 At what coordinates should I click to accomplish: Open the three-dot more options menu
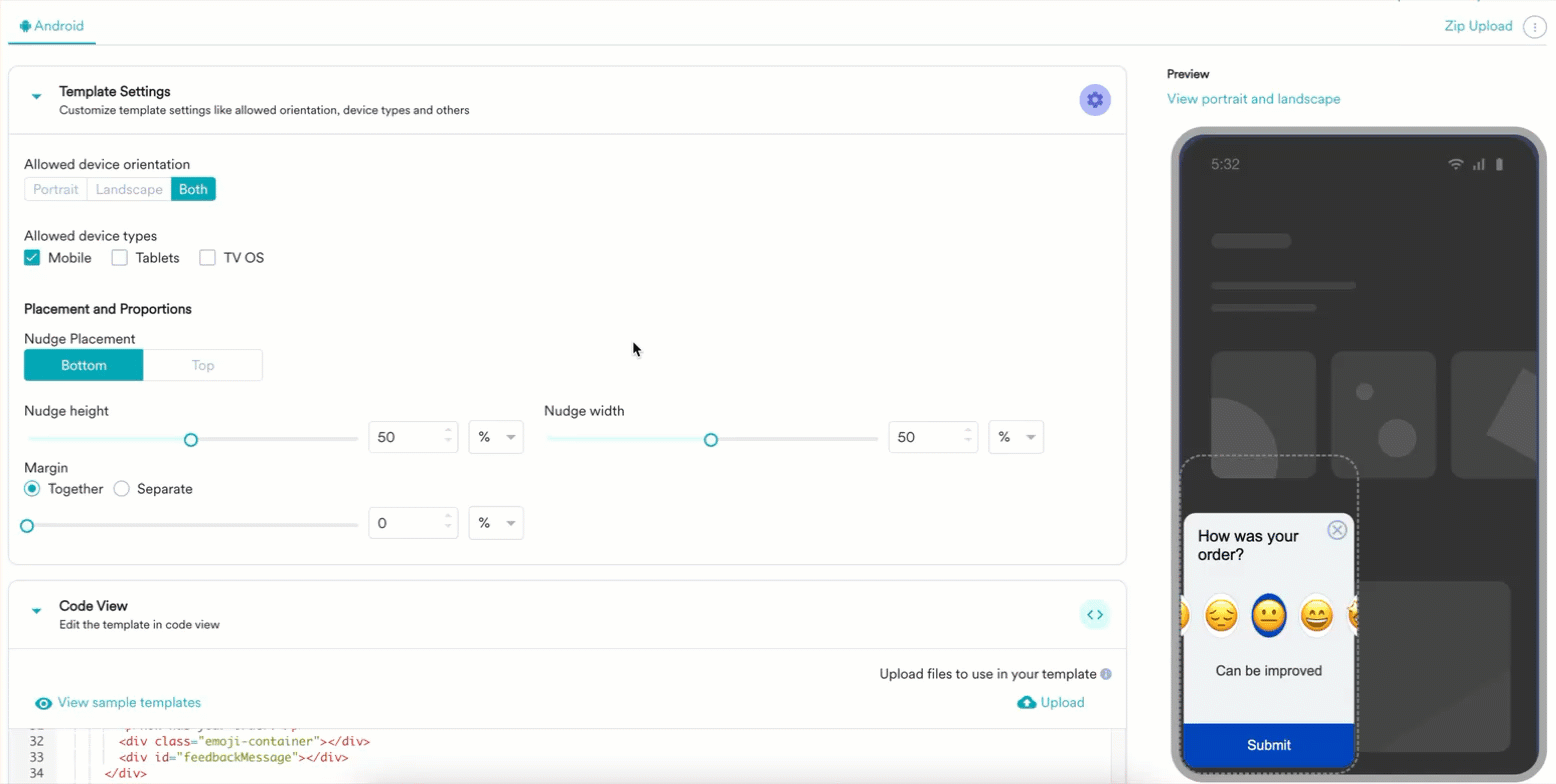coord(1534,27)
